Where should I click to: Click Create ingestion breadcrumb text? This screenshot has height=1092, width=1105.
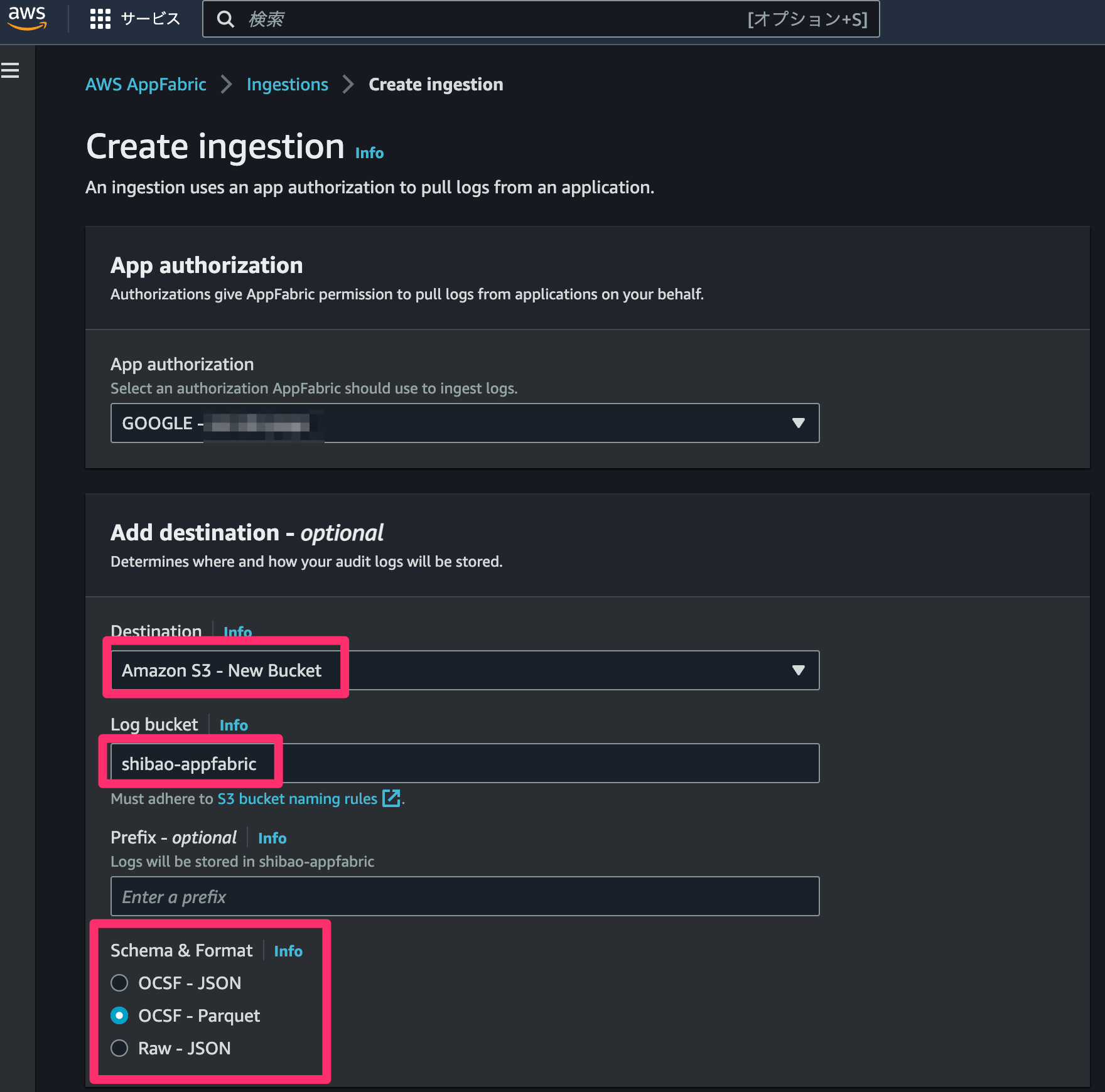click(x=436, y=84)
